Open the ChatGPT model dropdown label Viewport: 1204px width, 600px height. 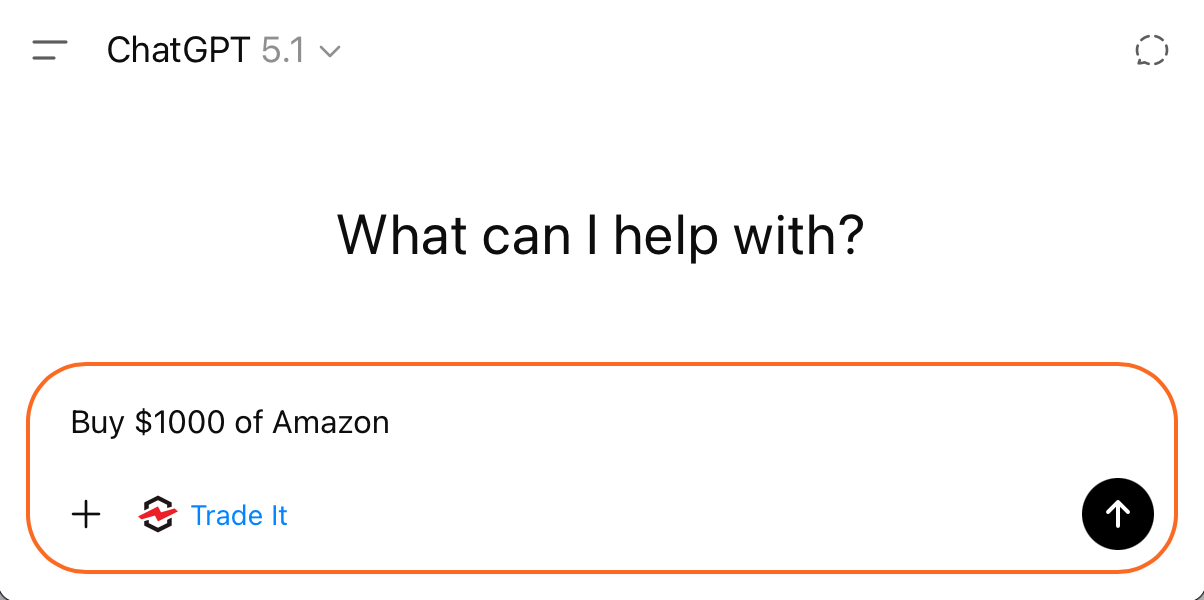(178, 50)
